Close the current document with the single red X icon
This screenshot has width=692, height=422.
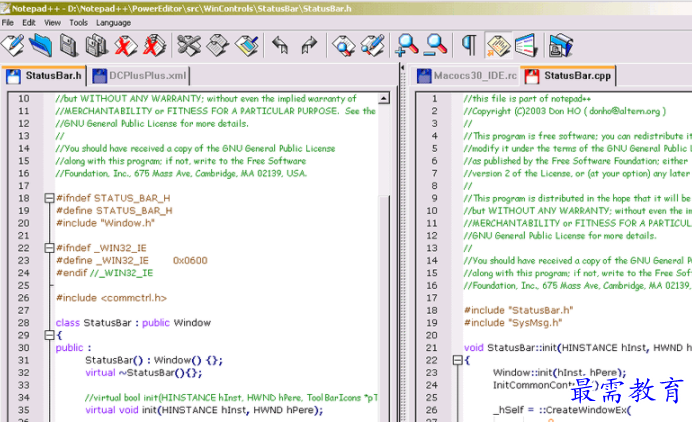click(125, 45)
